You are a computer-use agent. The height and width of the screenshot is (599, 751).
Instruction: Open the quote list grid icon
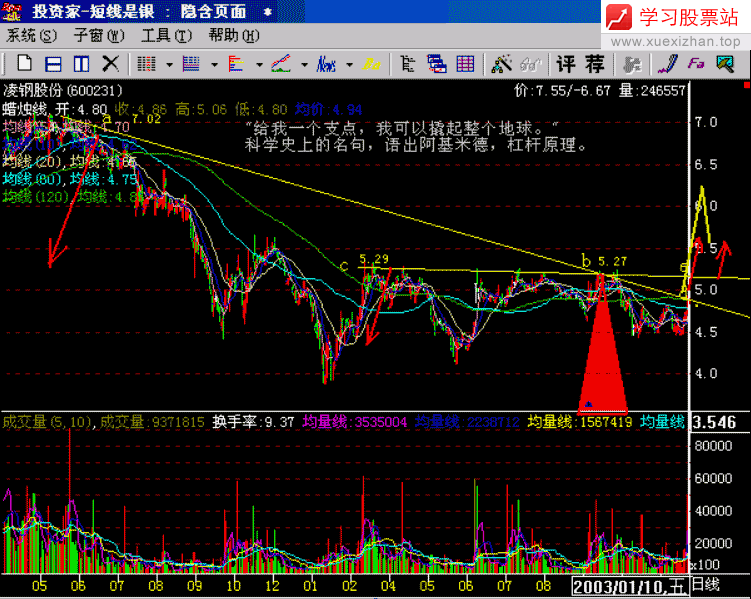tap(147, 64)
